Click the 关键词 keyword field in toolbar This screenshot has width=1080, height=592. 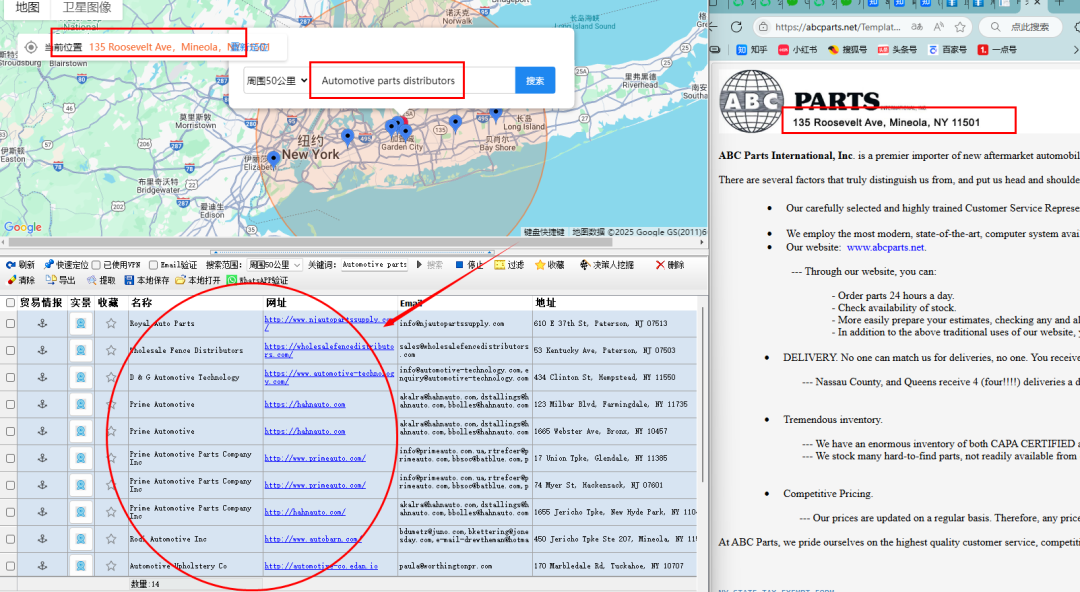pos(375,265)
